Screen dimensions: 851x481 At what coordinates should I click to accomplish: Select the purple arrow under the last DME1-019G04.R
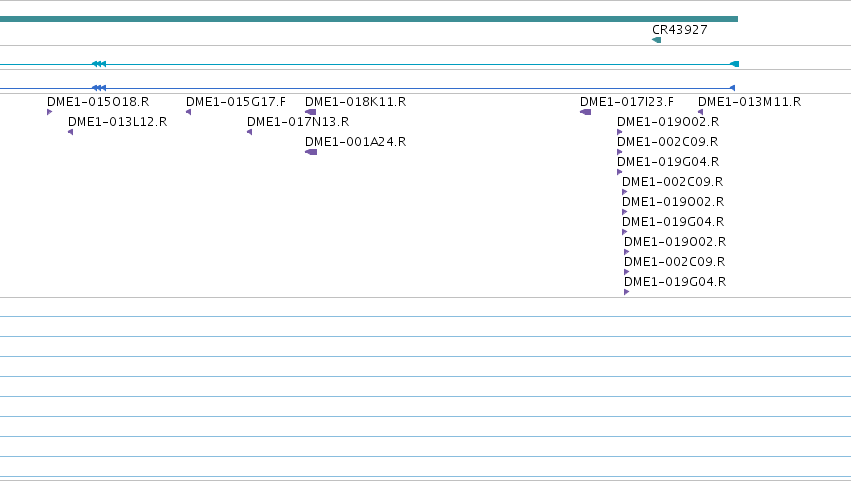coord(627,292)
